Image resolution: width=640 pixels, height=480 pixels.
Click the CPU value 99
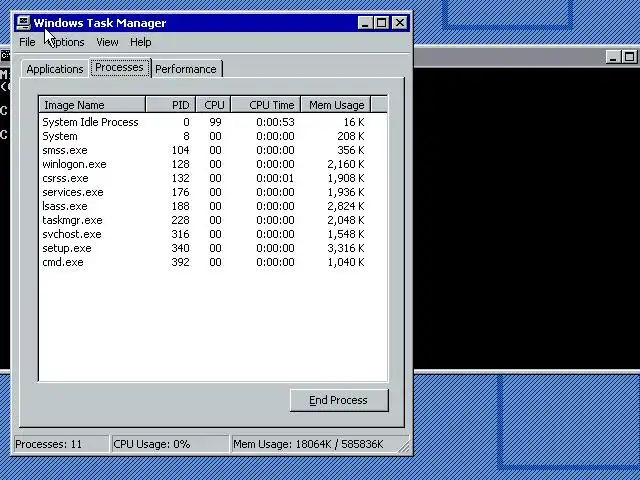(x=215, y=122)
